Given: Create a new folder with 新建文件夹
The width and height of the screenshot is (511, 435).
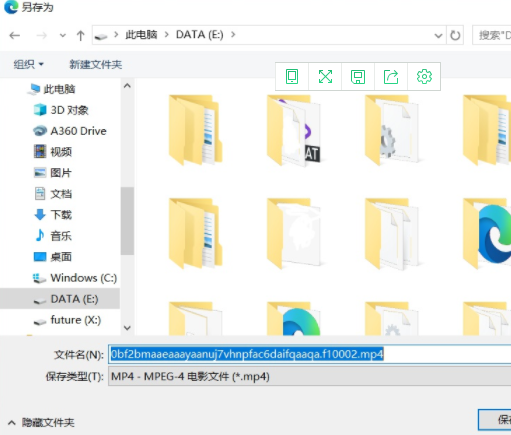Looking at the screenshot, I should (95, 64).
